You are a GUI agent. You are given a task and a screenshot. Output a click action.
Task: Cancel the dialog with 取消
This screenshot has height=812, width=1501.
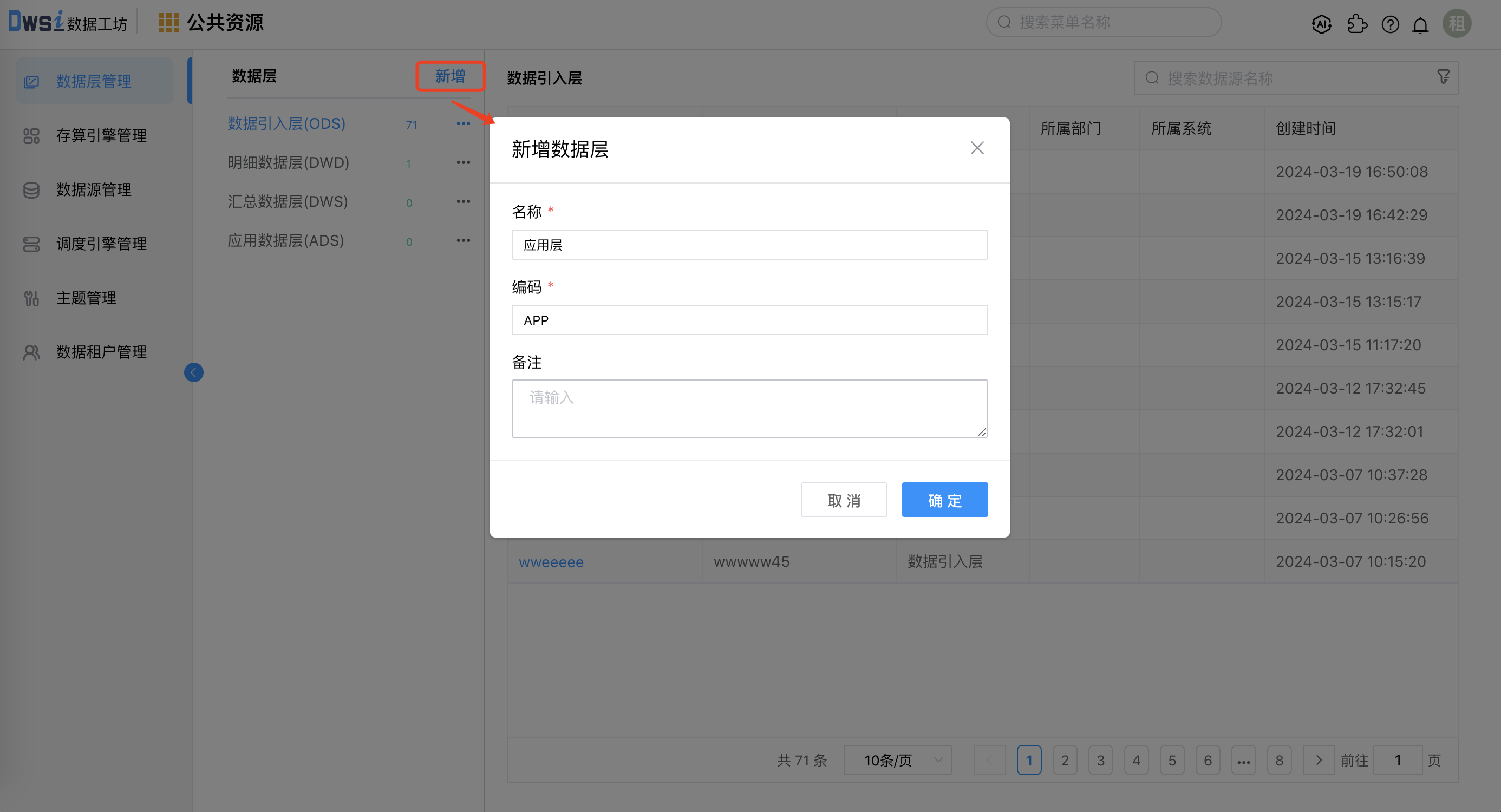tap(844, 500)
